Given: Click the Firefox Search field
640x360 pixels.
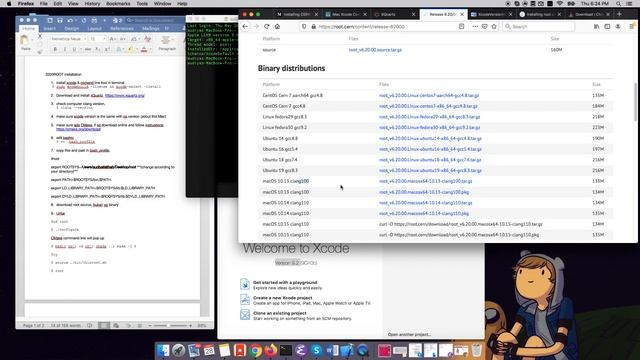Looking at the screenshot, I should 539,27.
